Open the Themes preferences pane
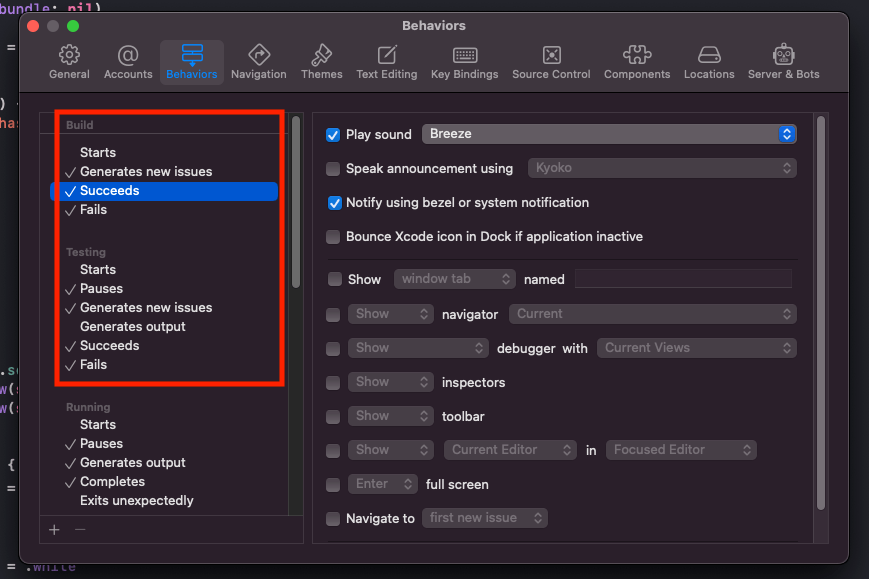 click(321, 62)
